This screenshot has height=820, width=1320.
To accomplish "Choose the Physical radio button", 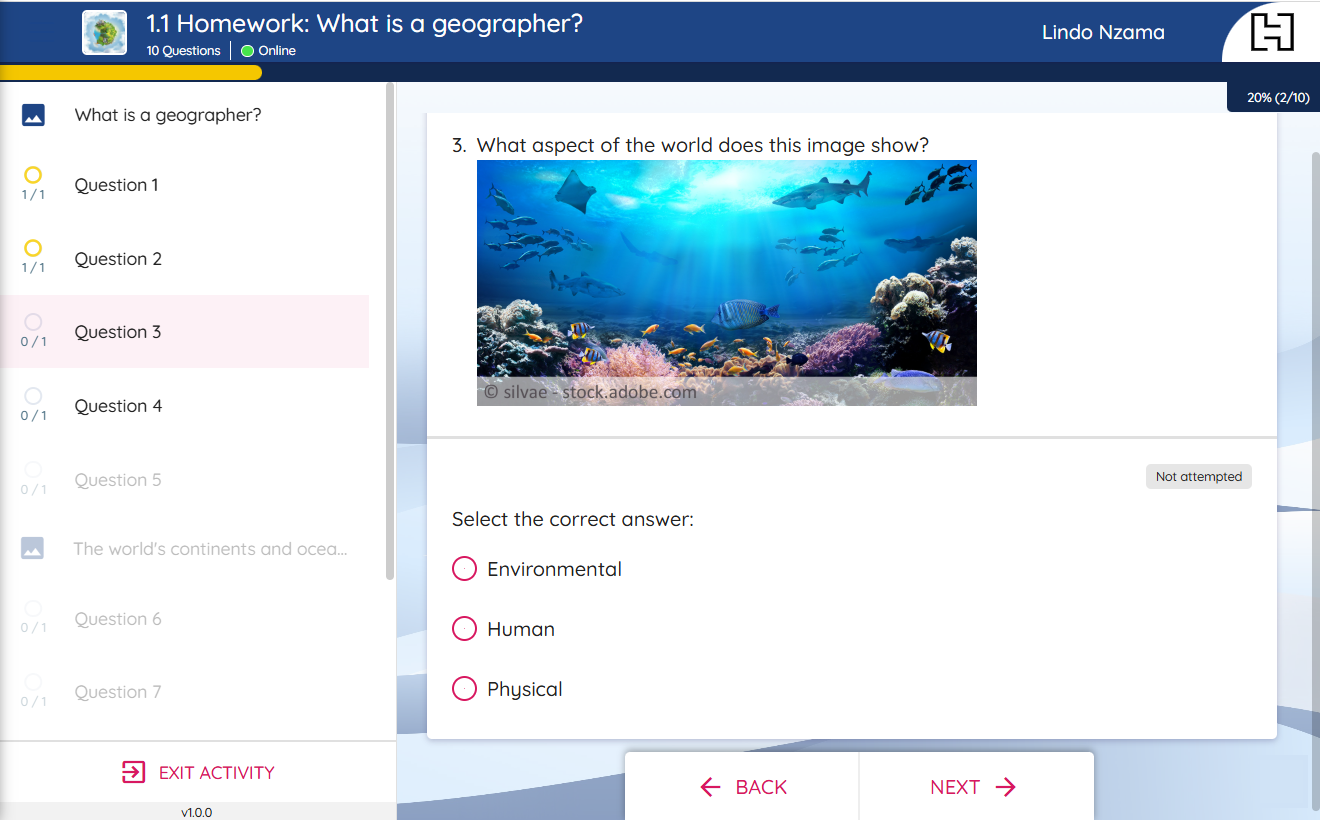I will 465,689.
